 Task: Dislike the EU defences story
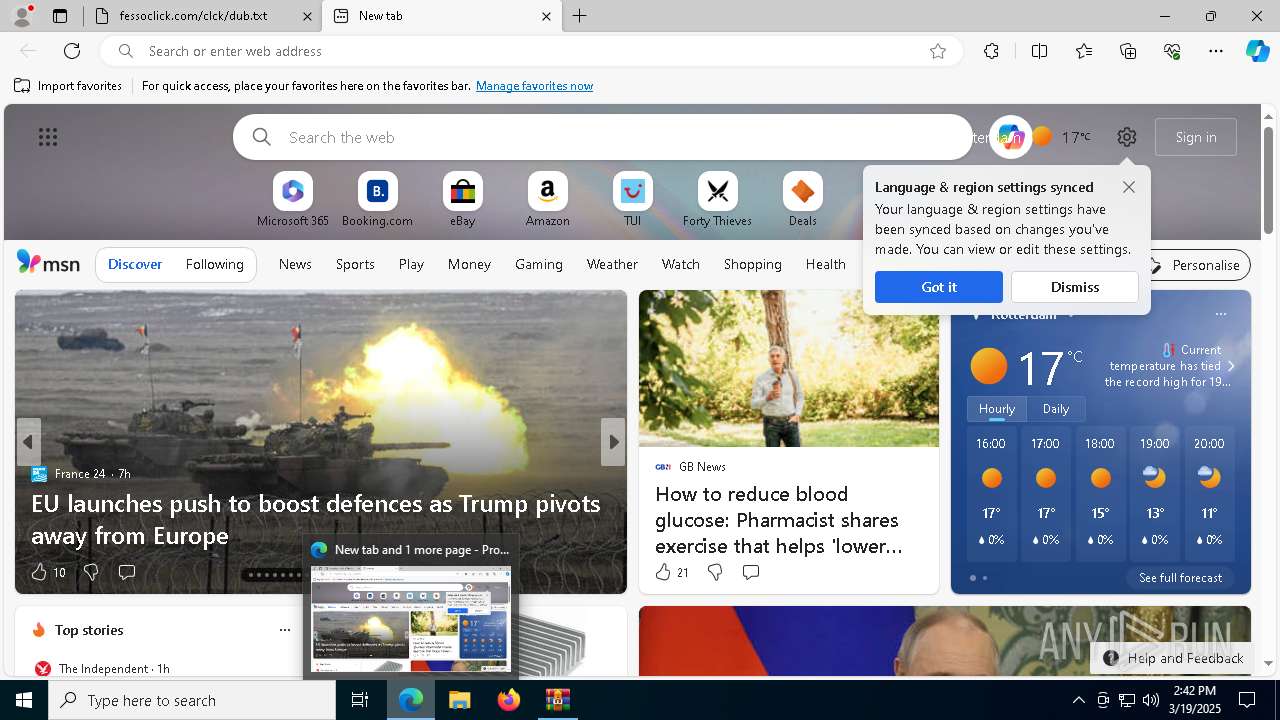91,572
